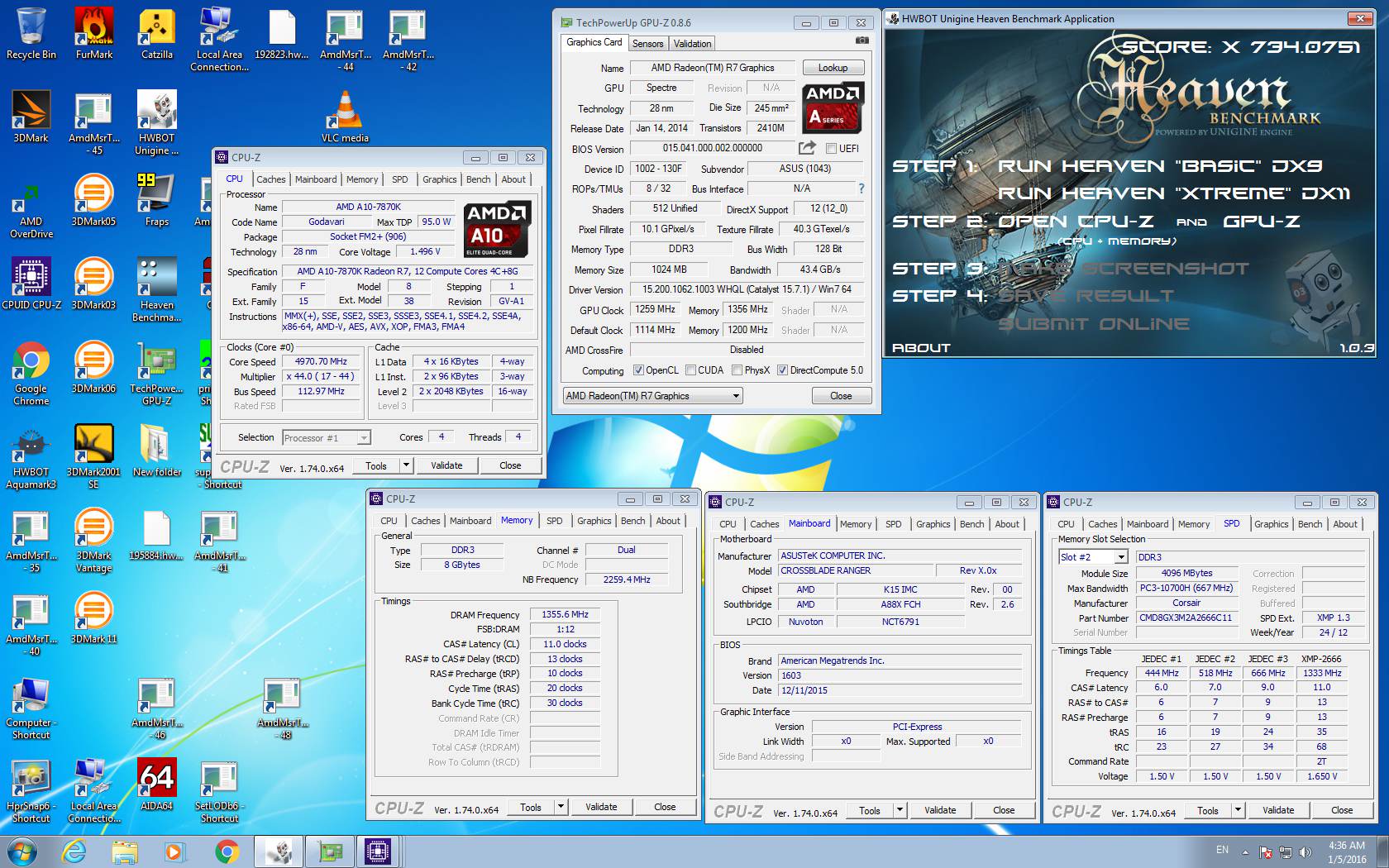Expand the Processor #1 selection dropdown
This screenshot has width=1389, height=868.
click(x=327, y=438)
